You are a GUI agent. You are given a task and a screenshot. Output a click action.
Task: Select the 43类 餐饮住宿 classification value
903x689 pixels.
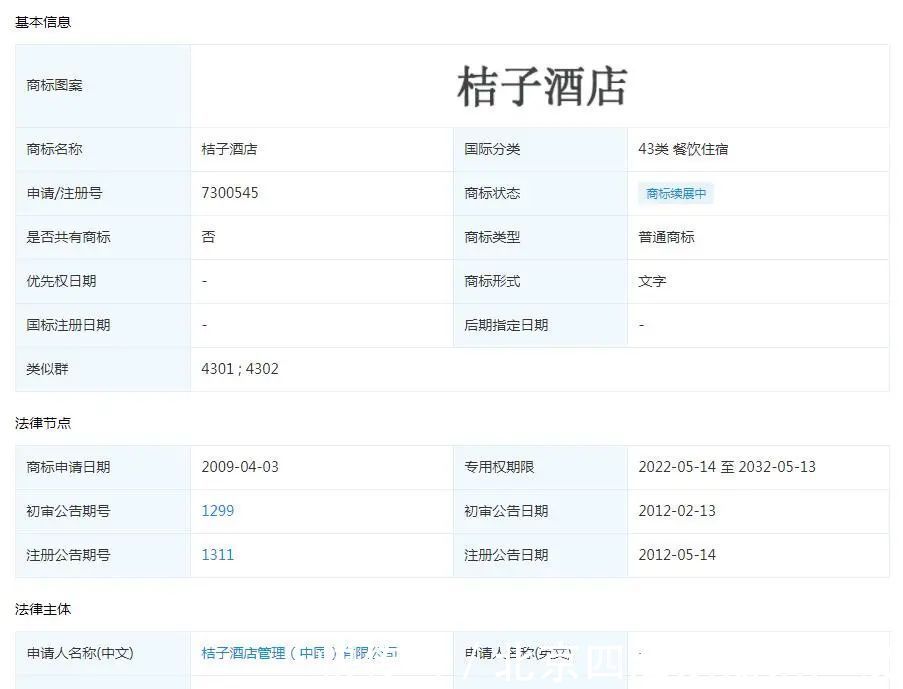pos(683,149)
